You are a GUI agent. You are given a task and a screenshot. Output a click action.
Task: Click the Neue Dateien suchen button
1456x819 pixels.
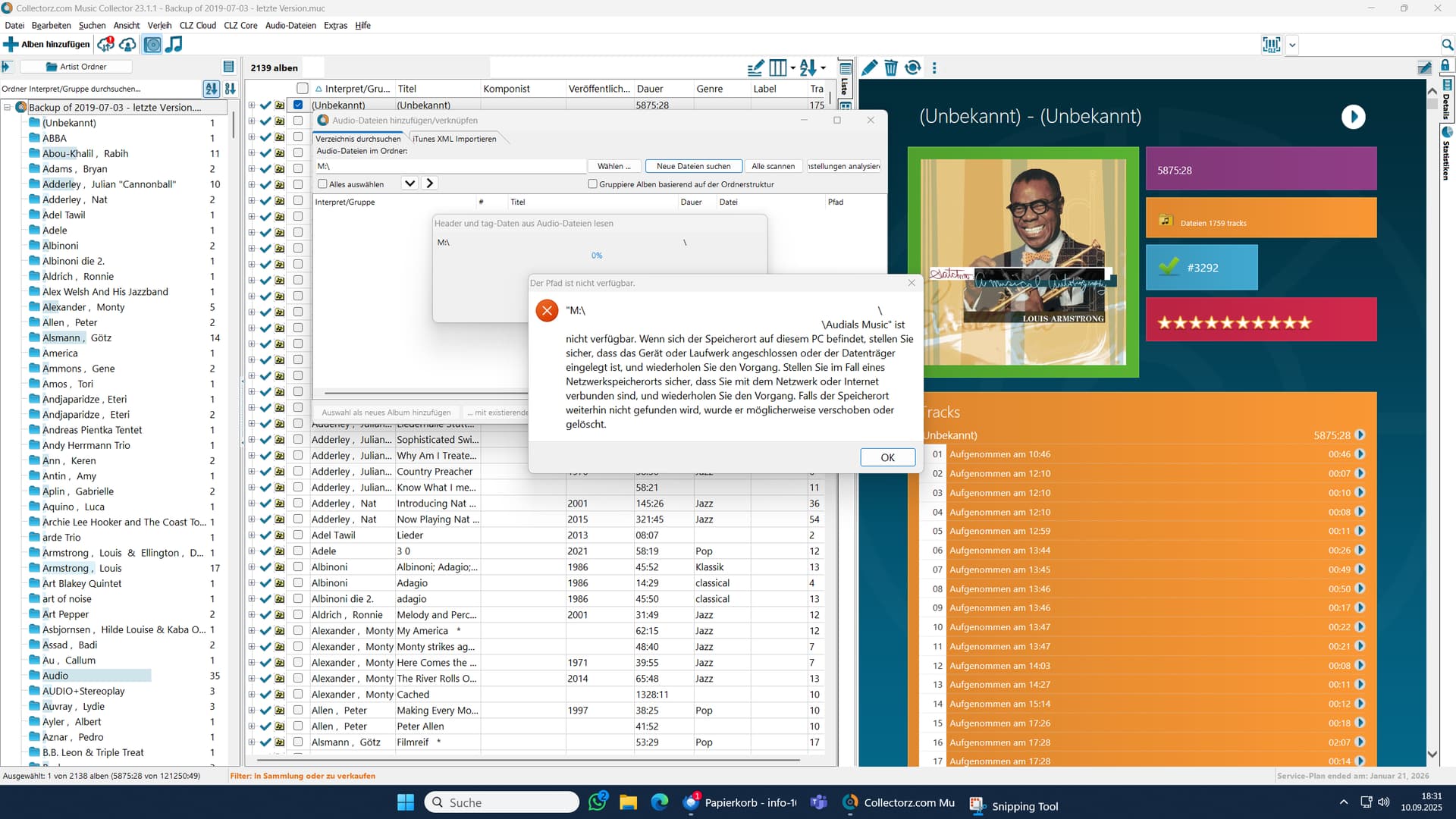[x=693, y=166]
